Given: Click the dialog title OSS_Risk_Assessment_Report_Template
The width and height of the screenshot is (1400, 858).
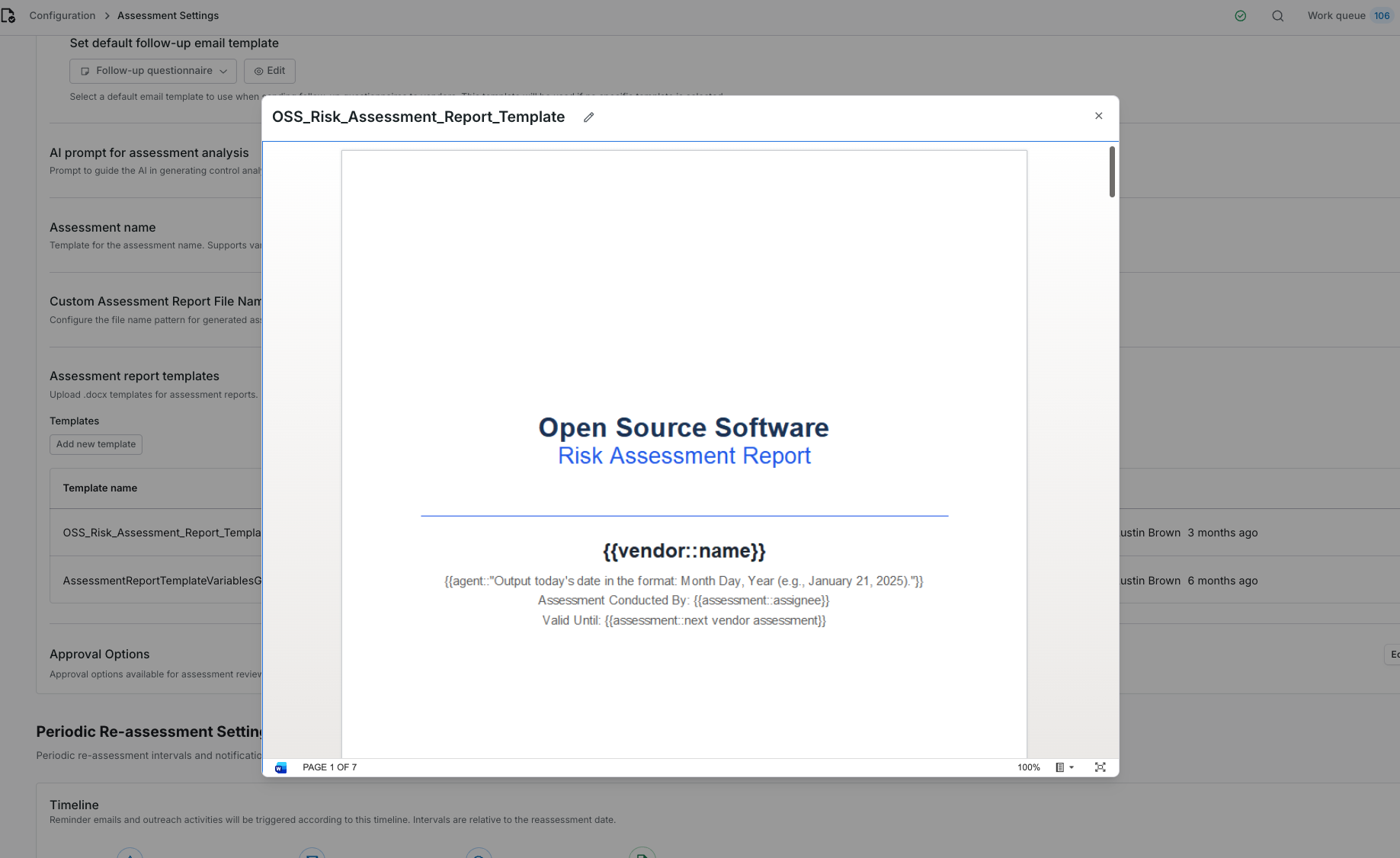Looking at the screenshot, I should [x=418, y=117].
